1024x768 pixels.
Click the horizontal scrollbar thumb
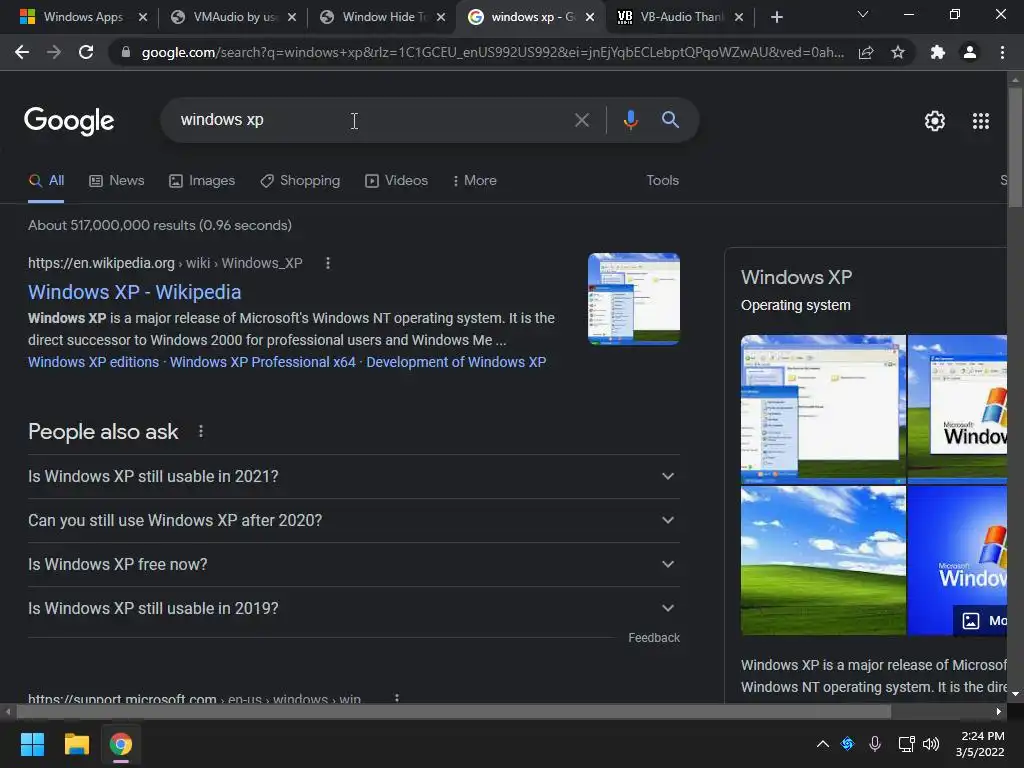tap(454, 712)
